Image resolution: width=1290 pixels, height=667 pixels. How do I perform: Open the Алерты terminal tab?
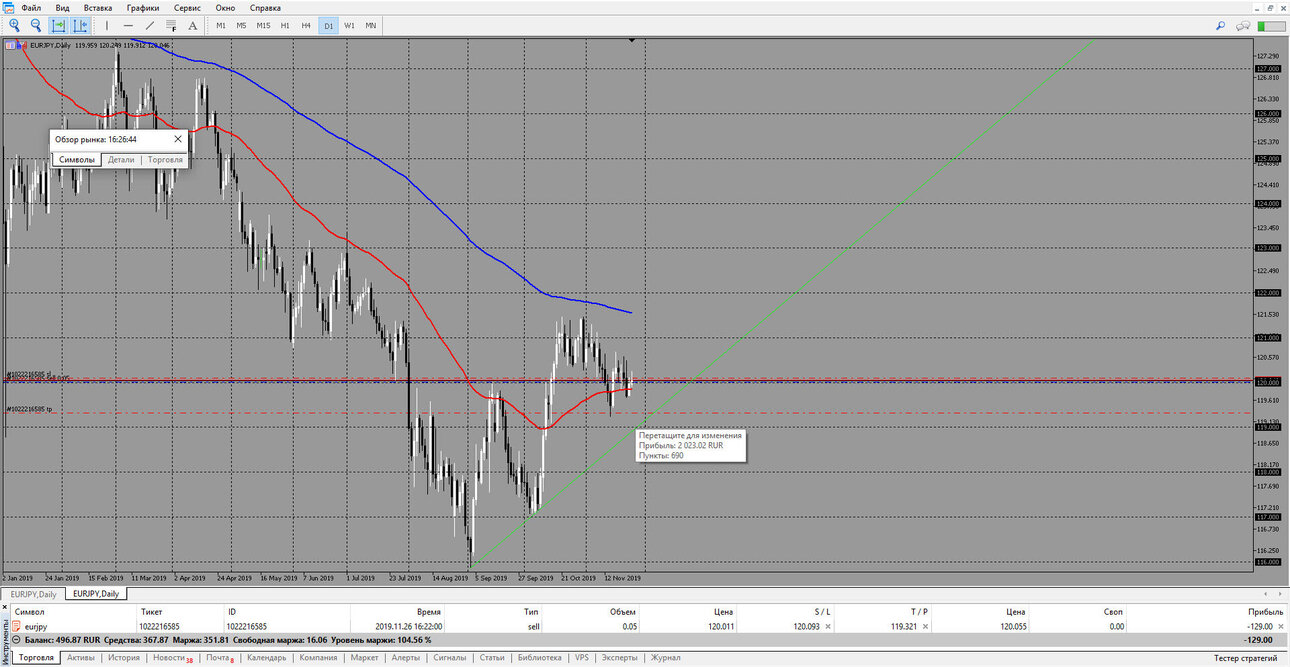coord(406,657)
